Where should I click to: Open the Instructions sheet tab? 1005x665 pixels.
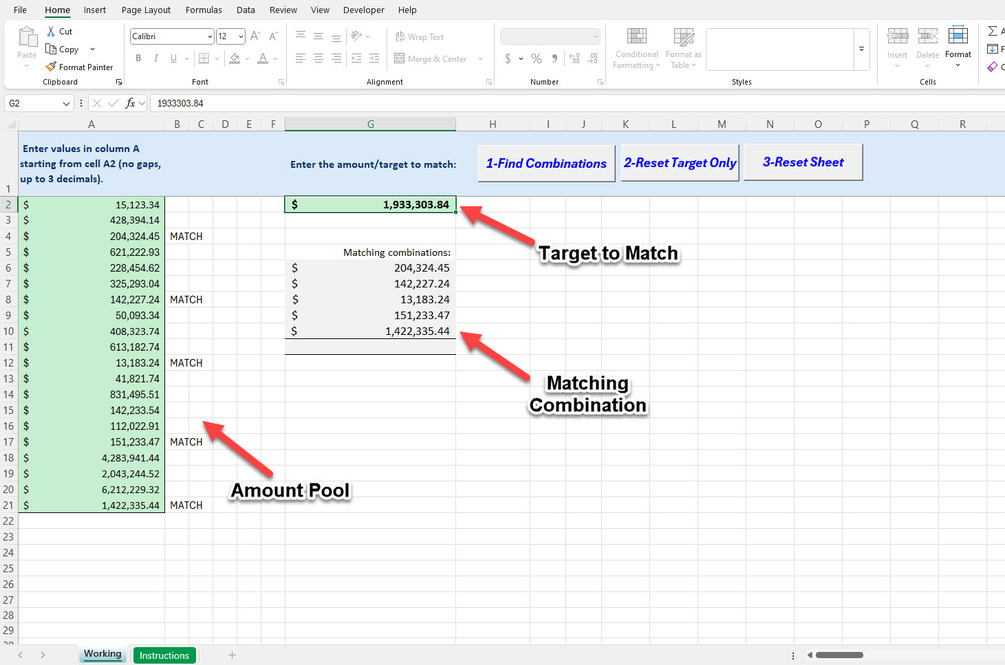coord(163,655)
